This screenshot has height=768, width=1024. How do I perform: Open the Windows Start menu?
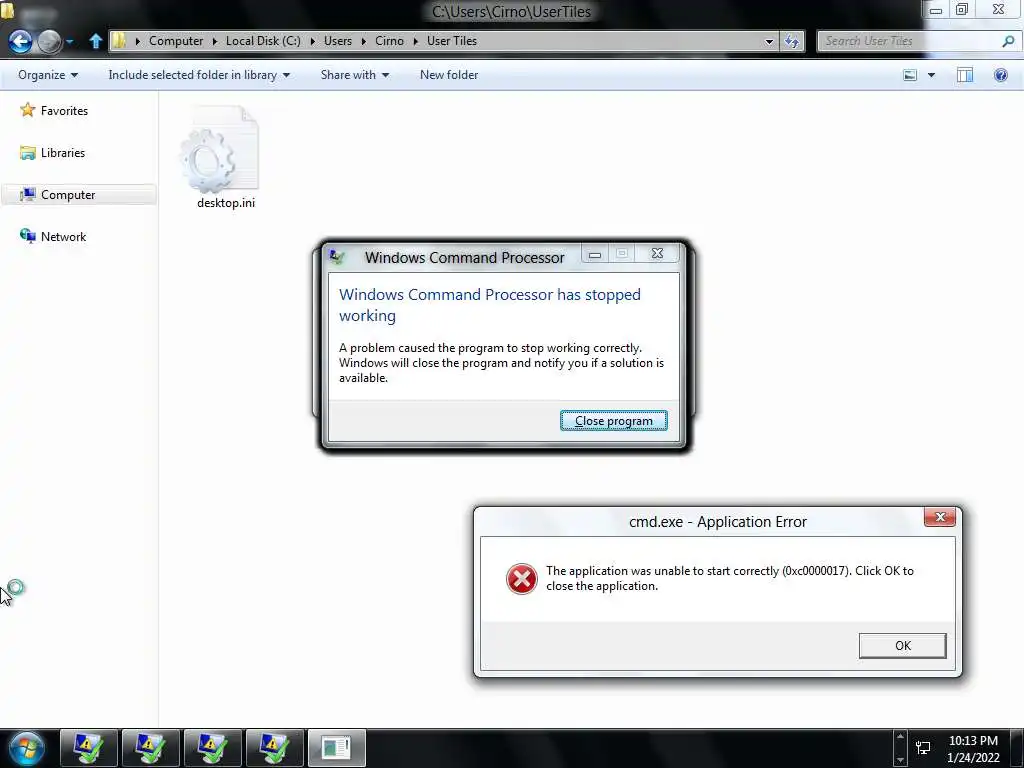27,748
